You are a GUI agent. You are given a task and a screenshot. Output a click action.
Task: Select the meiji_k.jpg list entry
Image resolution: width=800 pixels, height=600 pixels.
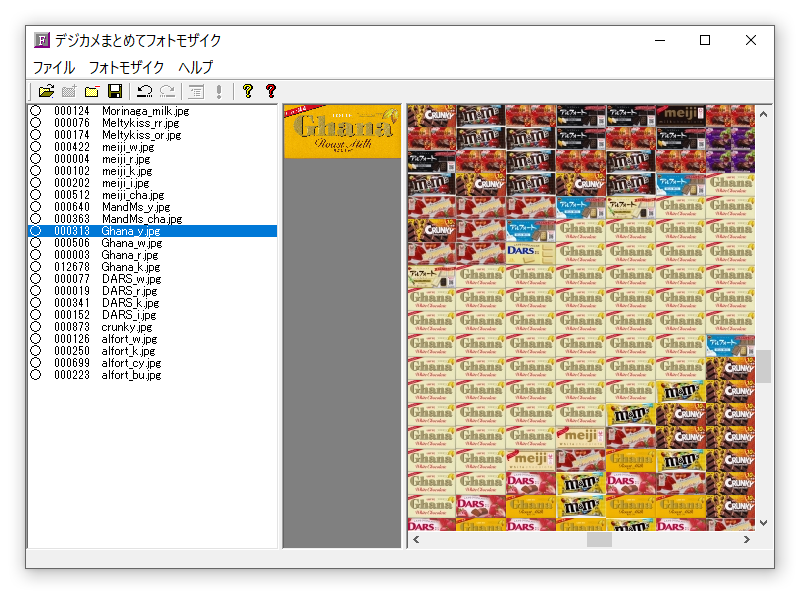(x=153, y=171)
